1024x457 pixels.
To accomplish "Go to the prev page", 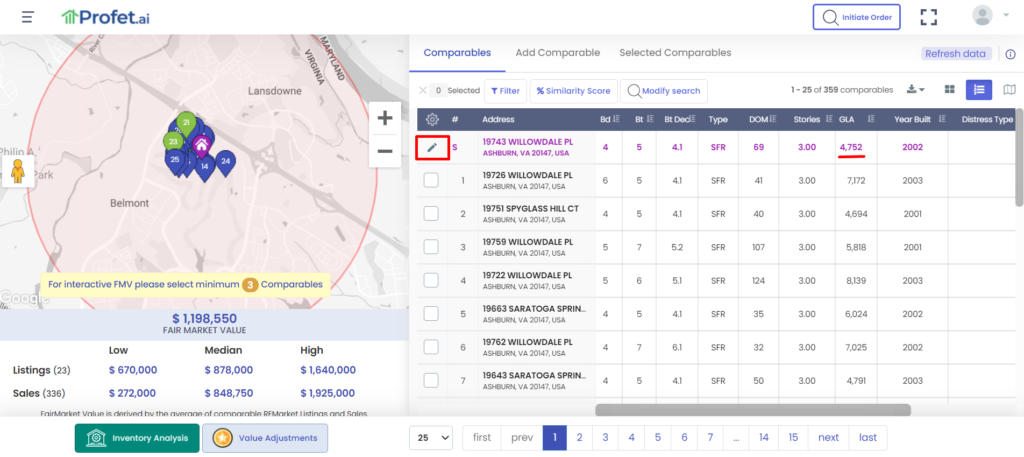I will [522, 437].
